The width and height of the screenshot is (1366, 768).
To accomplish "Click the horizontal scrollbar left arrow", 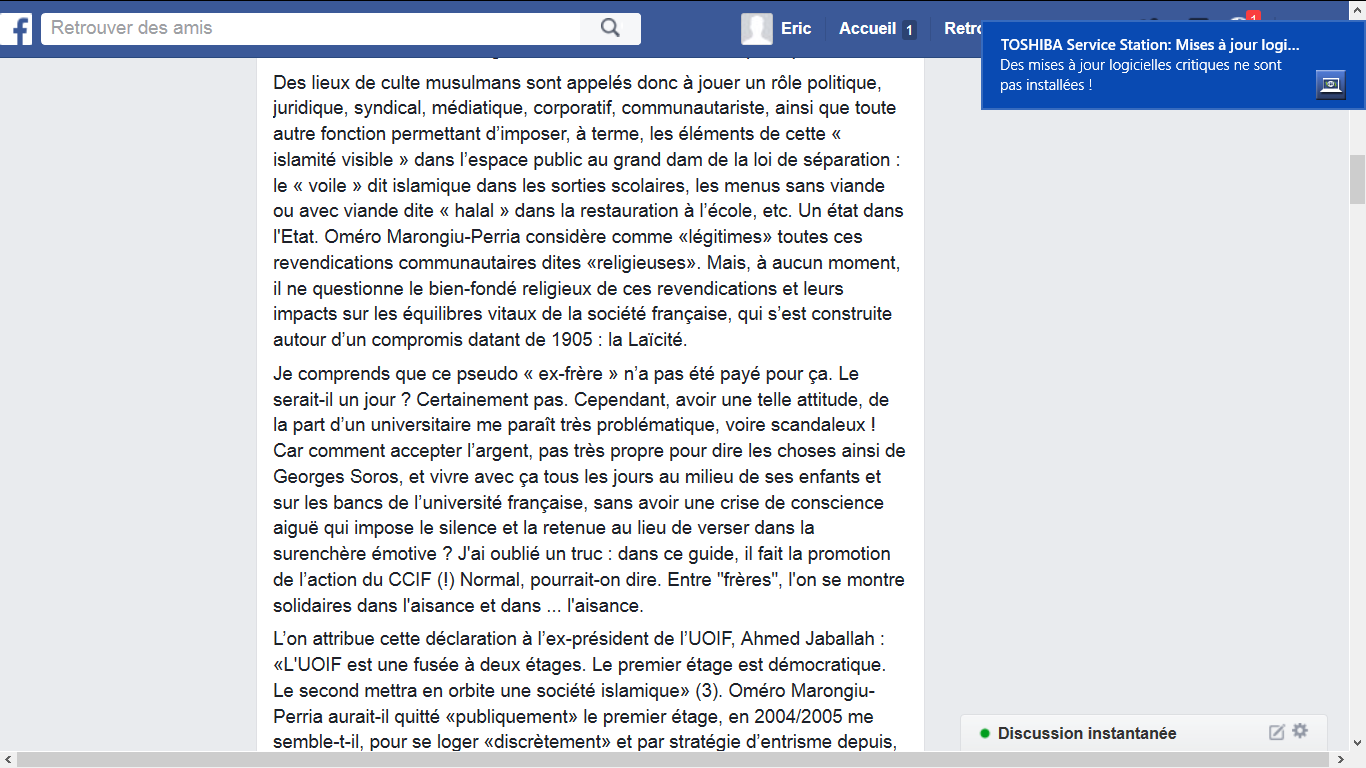I will tap(8, 759).
